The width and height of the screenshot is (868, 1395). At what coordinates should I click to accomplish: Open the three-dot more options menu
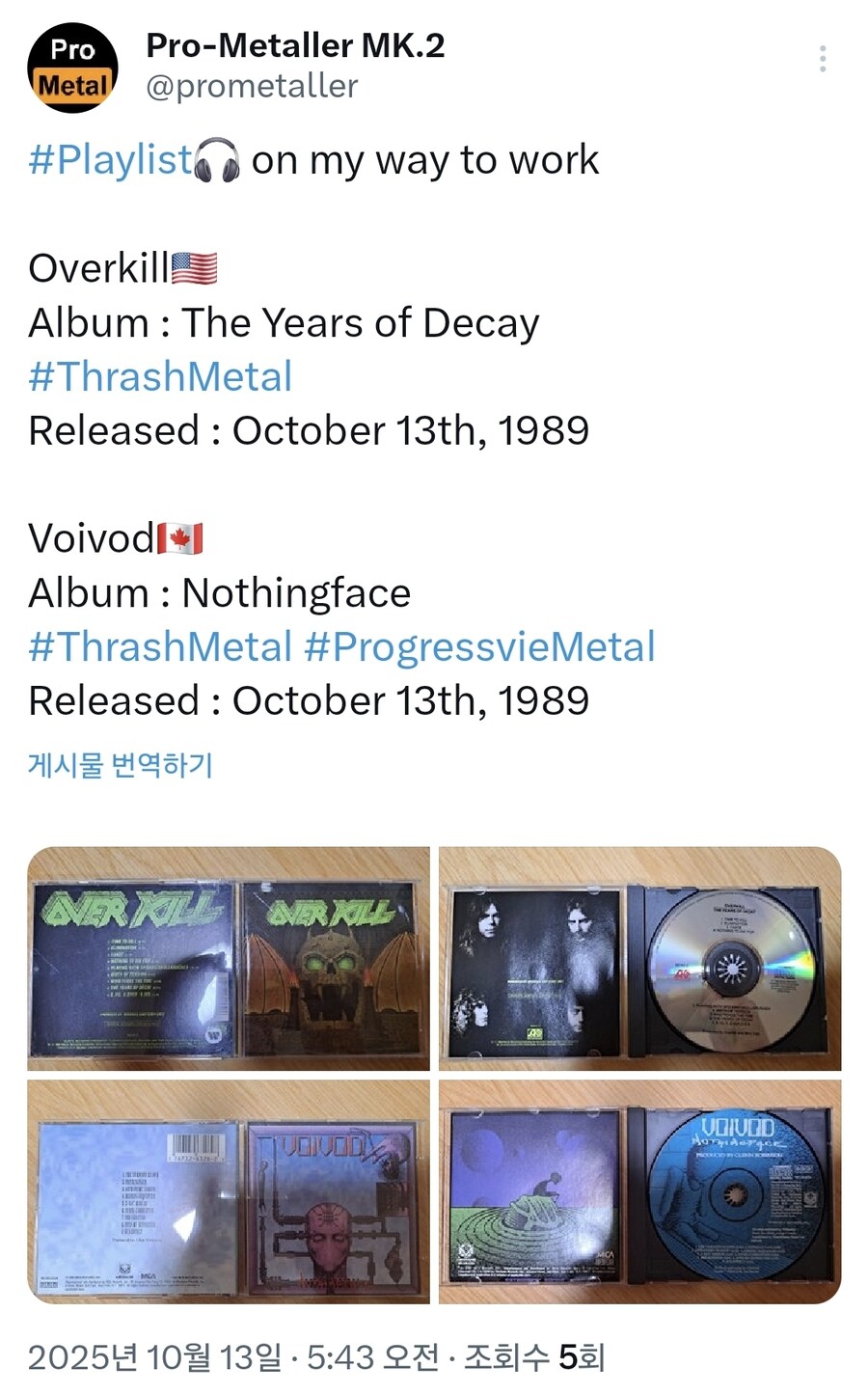tap(823, 59)
